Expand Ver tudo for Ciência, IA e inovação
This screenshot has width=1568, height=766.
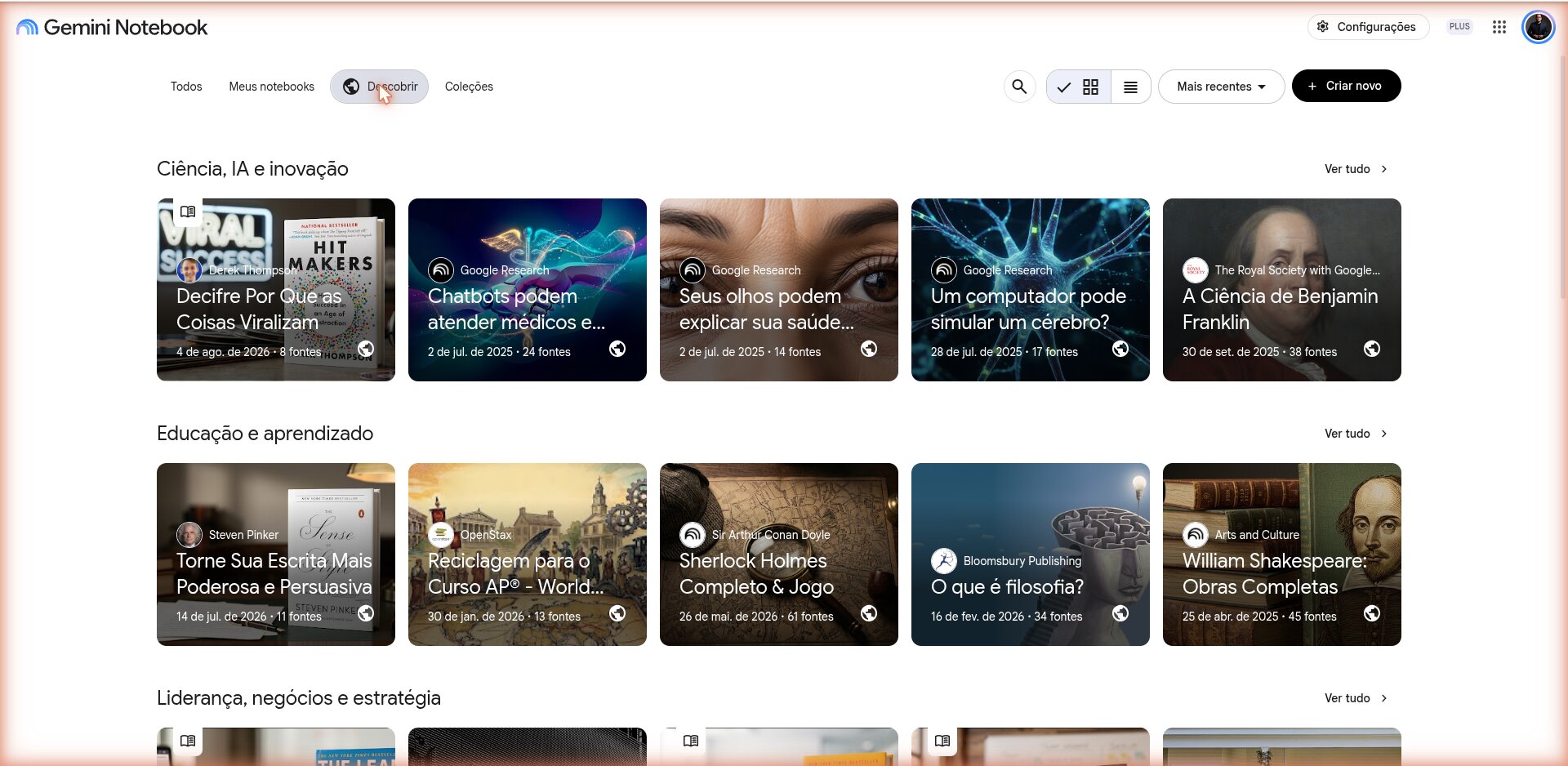click(x=1356, y=169)
